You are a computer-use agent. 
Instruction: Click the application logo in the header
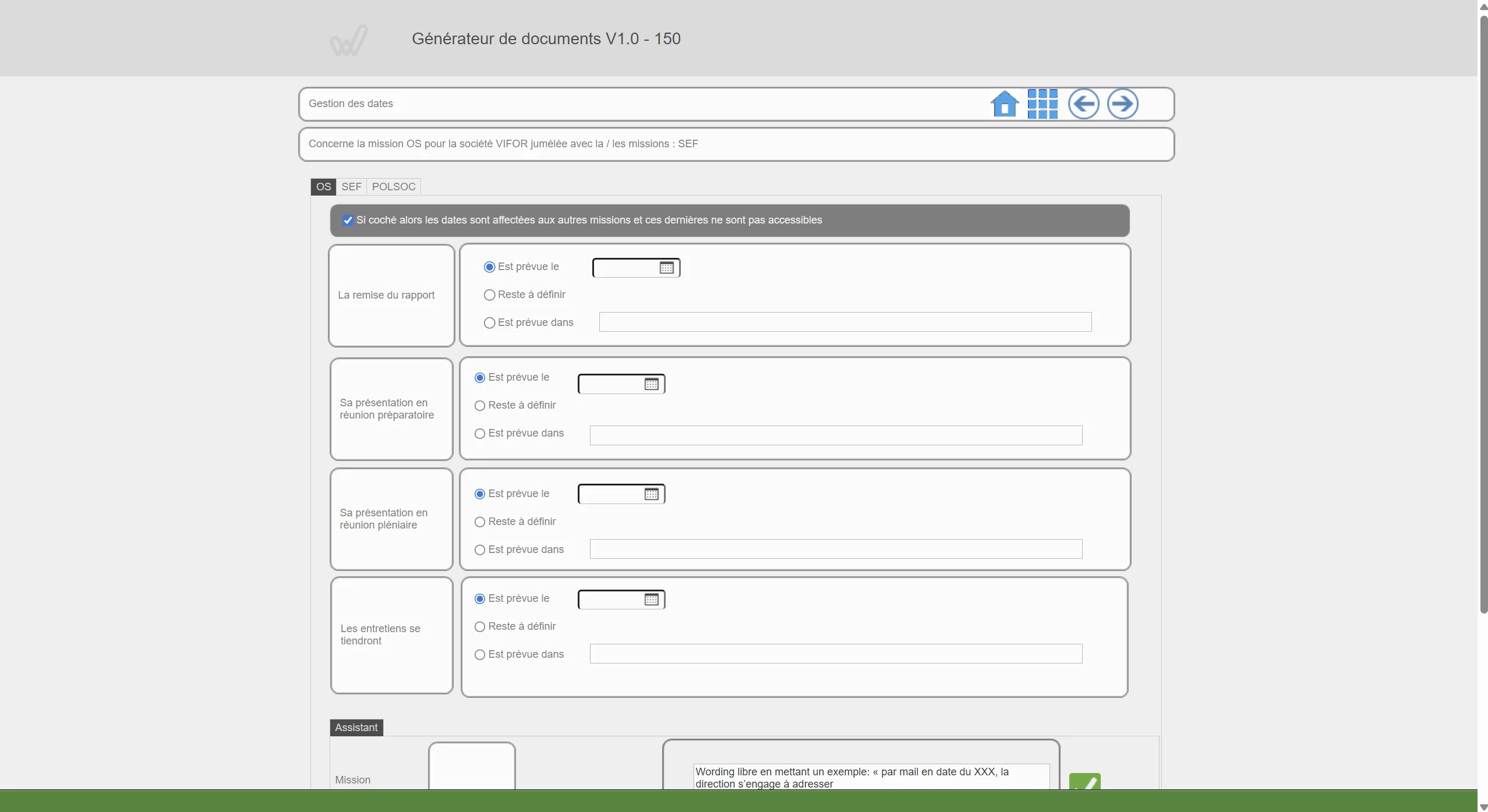pyautogui.click(x=349, y=40)
